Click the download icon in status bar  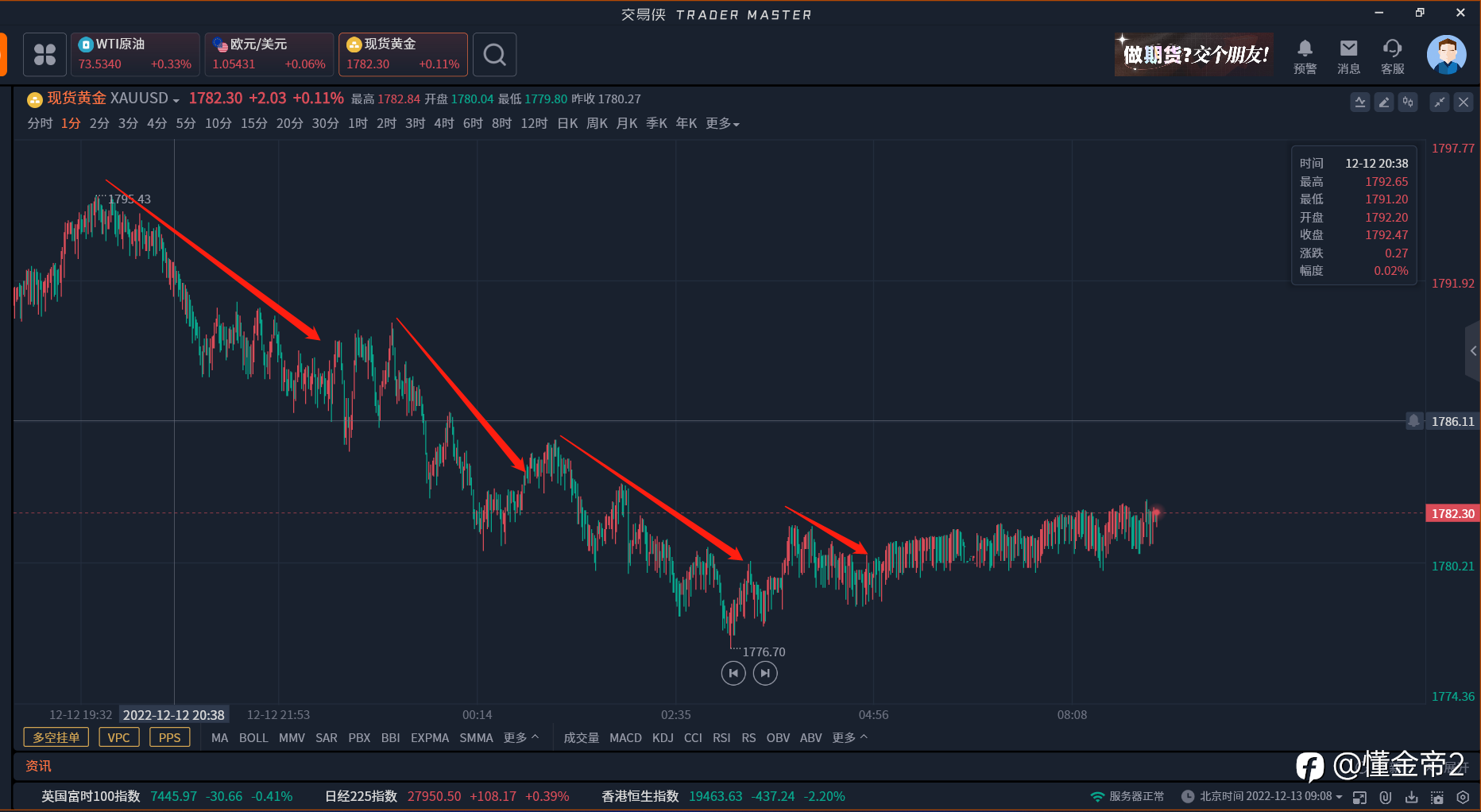[x=1411, y=797]
